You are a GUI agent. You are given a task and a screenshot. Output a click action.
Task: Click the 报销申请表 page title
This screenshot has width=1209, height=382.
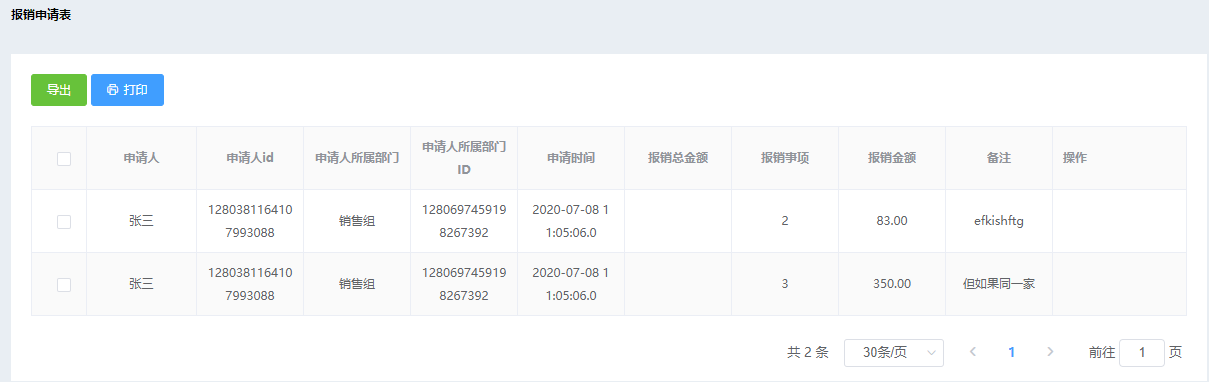pyautogui.click(x=41, y=15)
